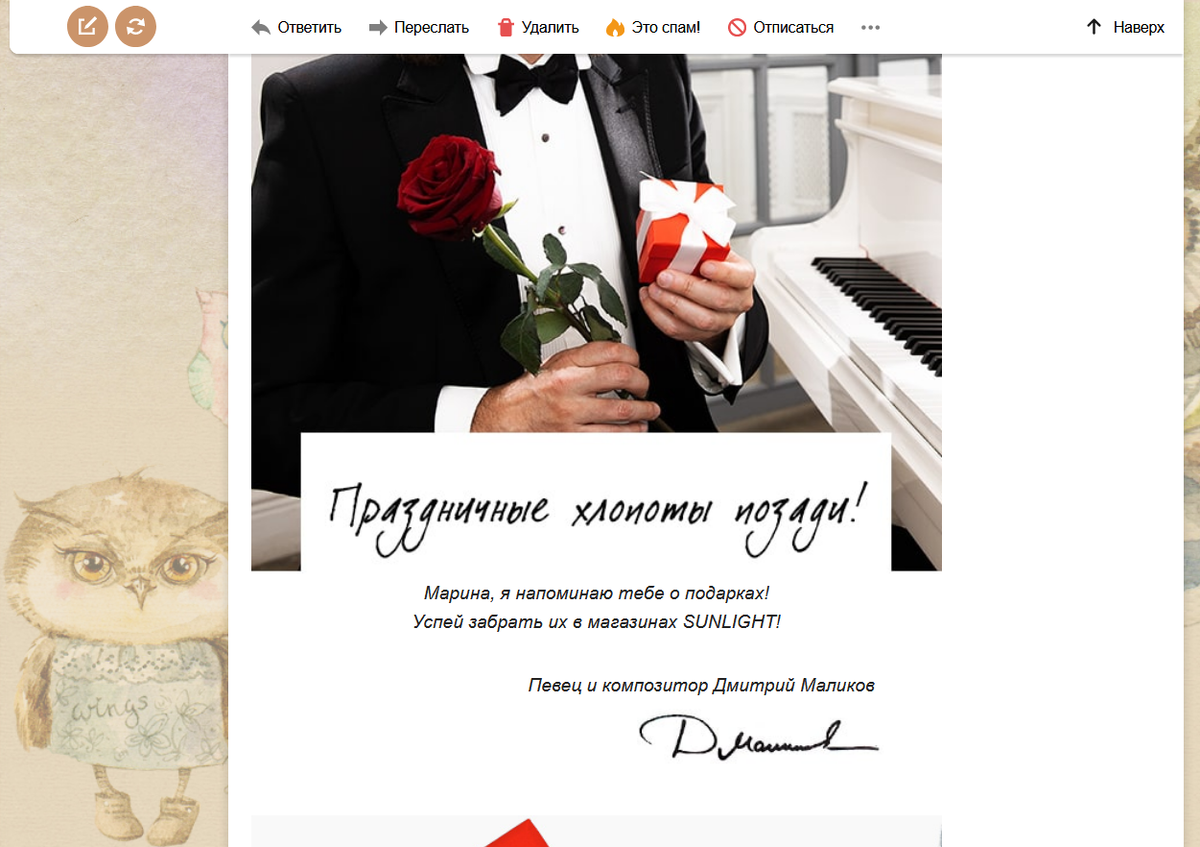Mark email with Это спам!
Viewport: 1200px width, 847px height.
pyautogui.click(x=666, y=27)
